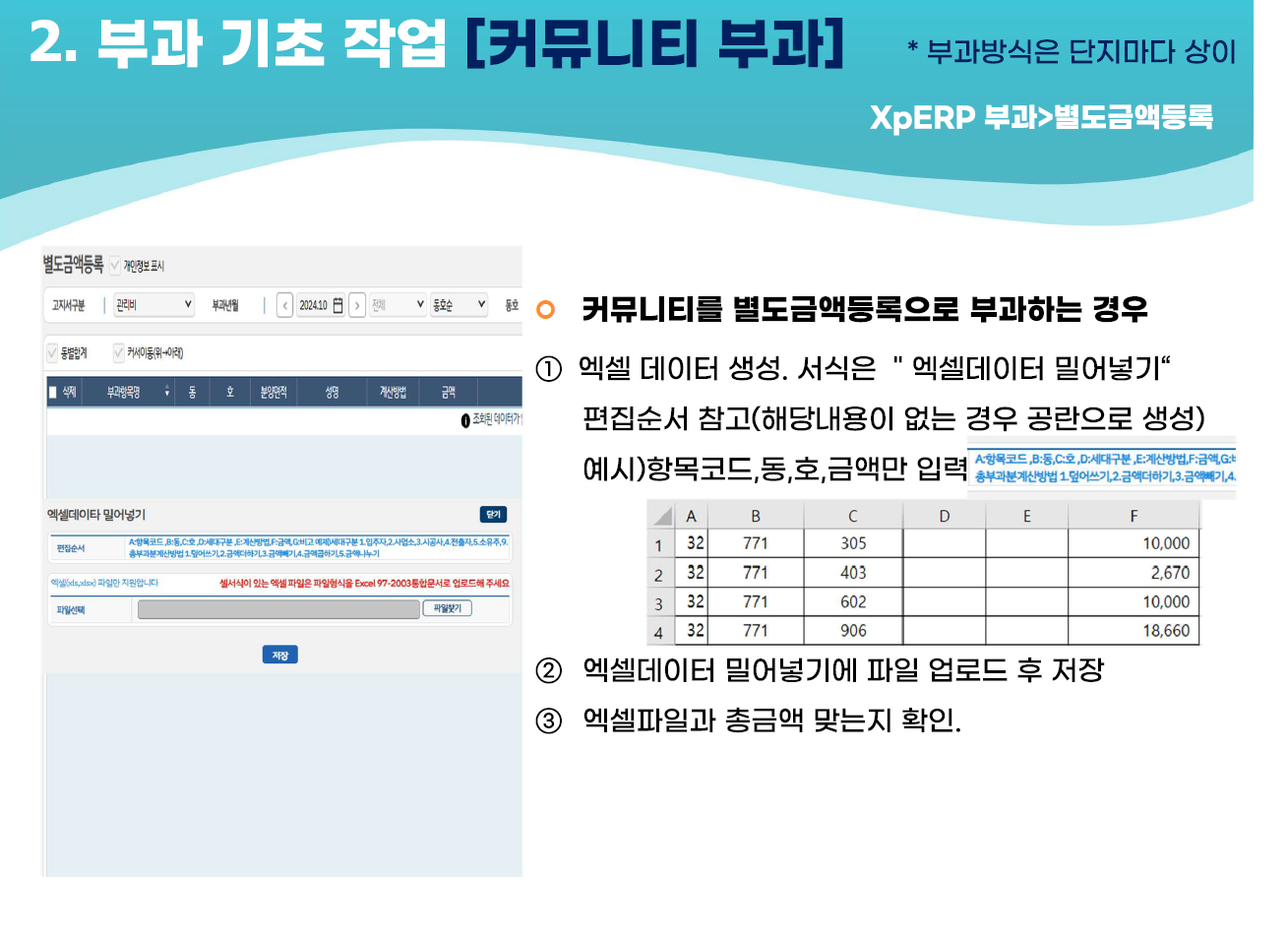Select the 금액 column header
The width and height of the screenshot is (1288, 939).
[449, 392]
